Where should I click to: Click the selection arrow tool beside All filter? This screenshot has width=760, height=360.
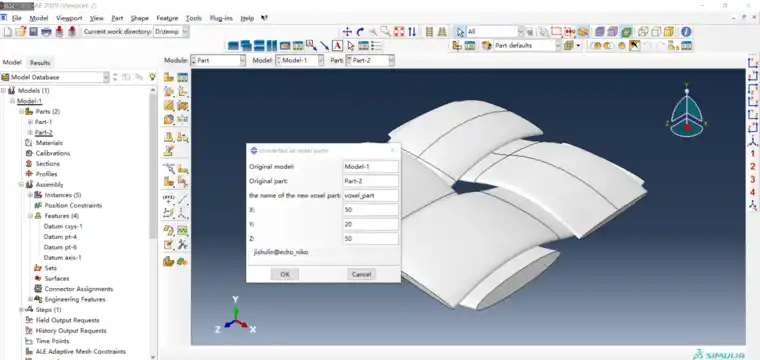coord(460,32)
